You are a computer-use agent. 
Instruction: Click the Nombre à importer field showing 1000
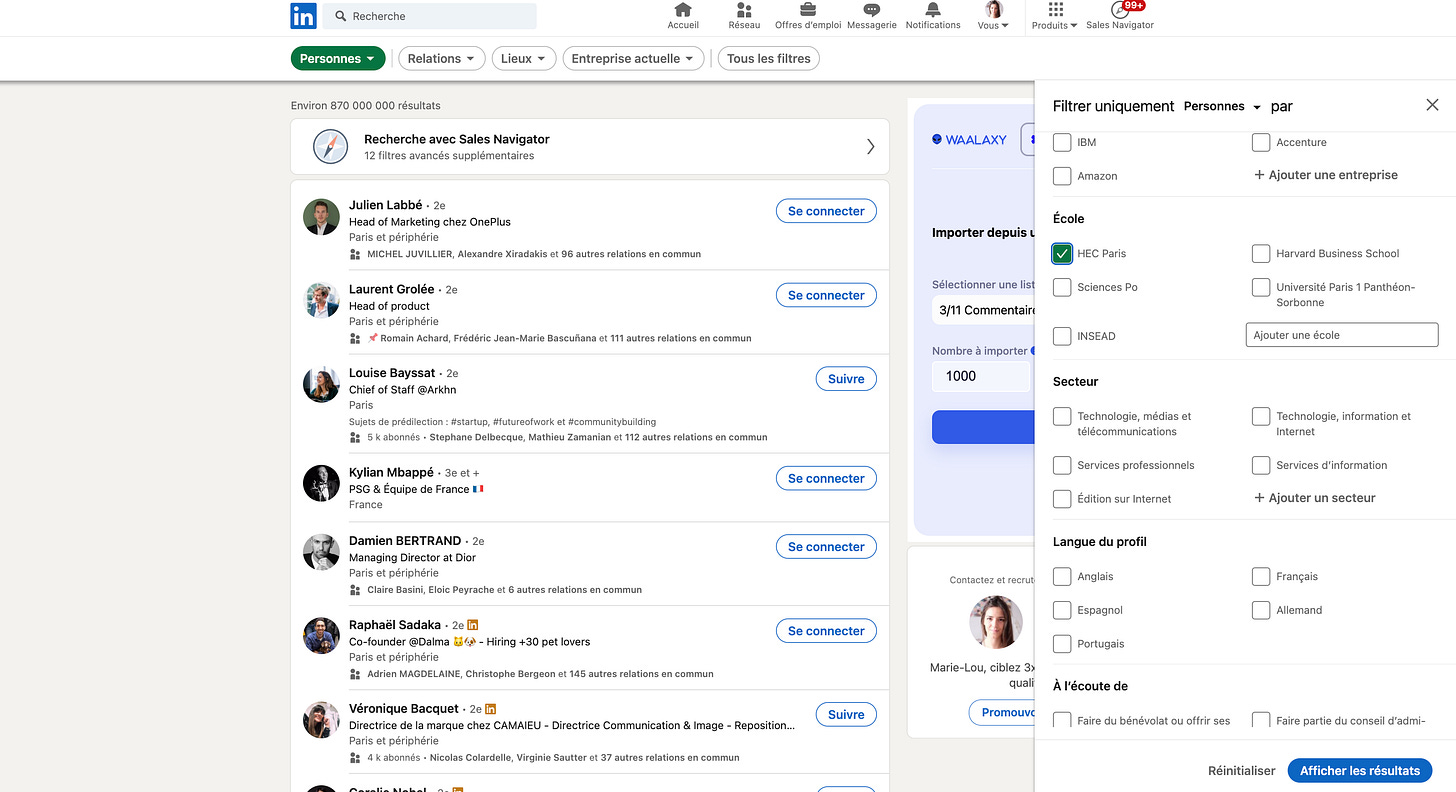tap(980, 376)
